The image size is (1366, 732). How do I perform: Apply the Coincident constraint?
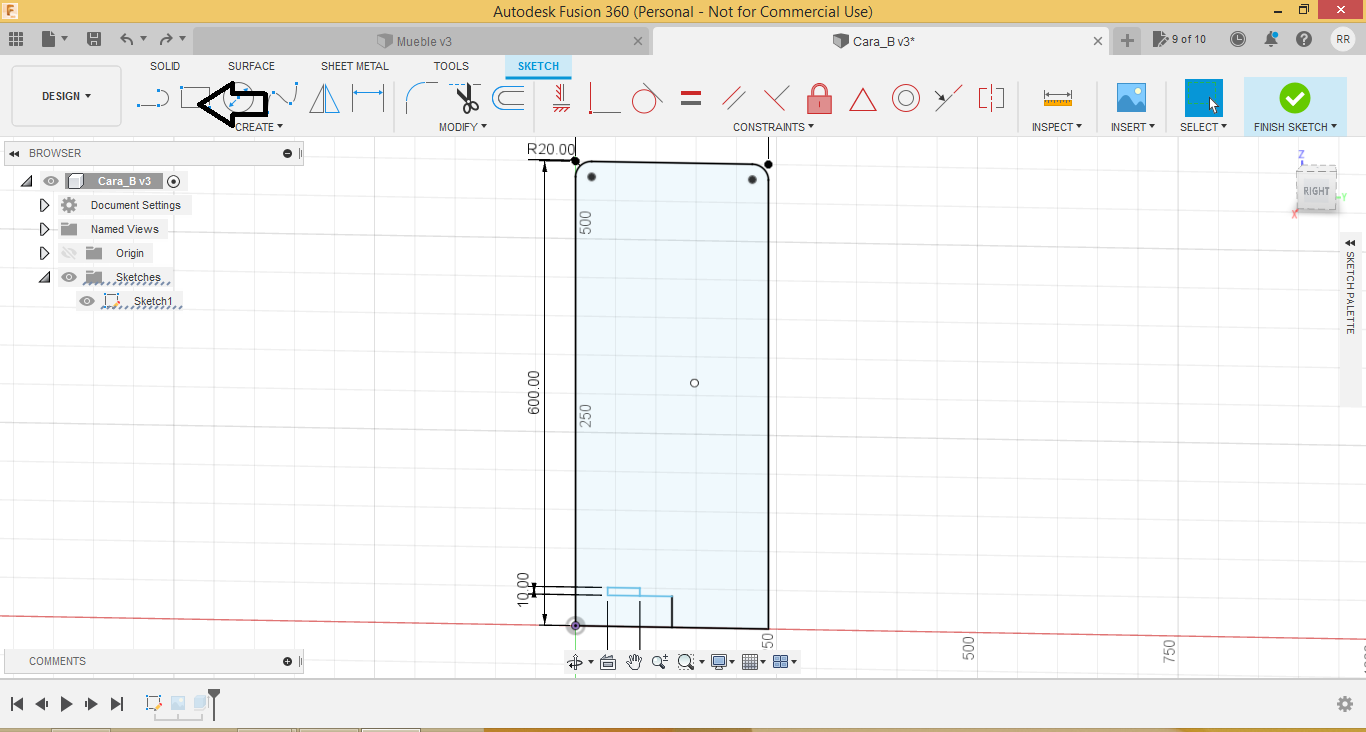click(604, 98)
